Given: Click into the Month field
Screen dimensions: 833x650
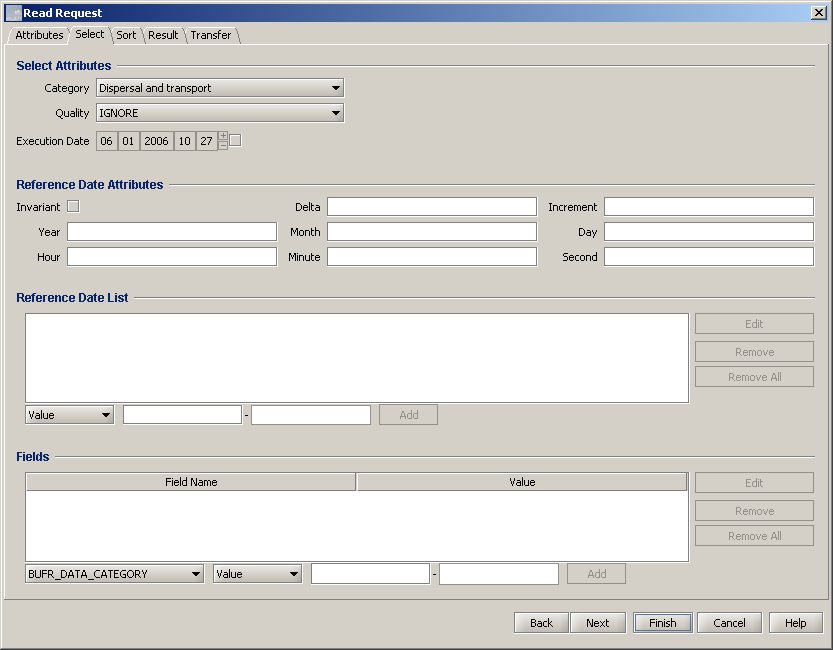Looking at the screenshot, I should click(x=431, y=232).
